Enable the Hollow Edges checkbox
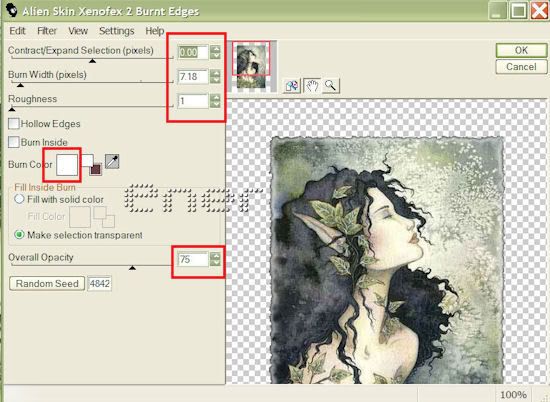 click(14, 123)
